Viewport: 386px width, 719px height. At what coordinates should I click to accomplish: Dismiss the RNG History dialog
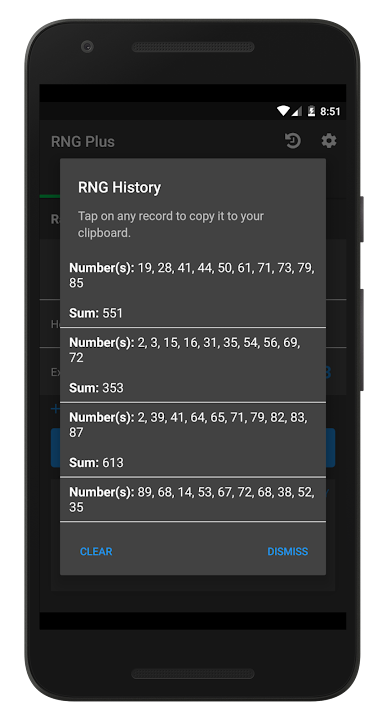coord(287,552)
